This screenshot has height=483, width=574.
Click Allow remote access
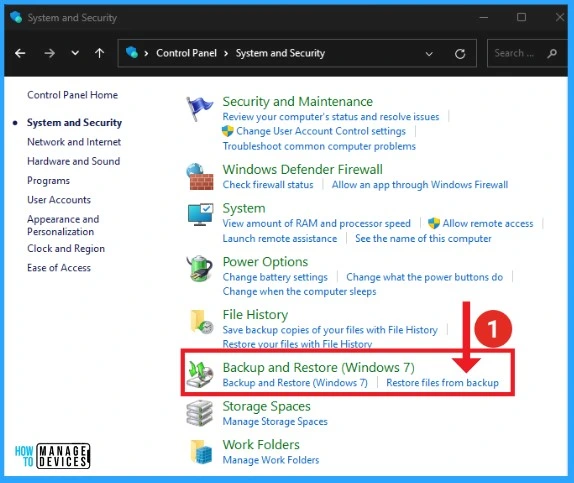pyautogui.click(x=488, y=223)
